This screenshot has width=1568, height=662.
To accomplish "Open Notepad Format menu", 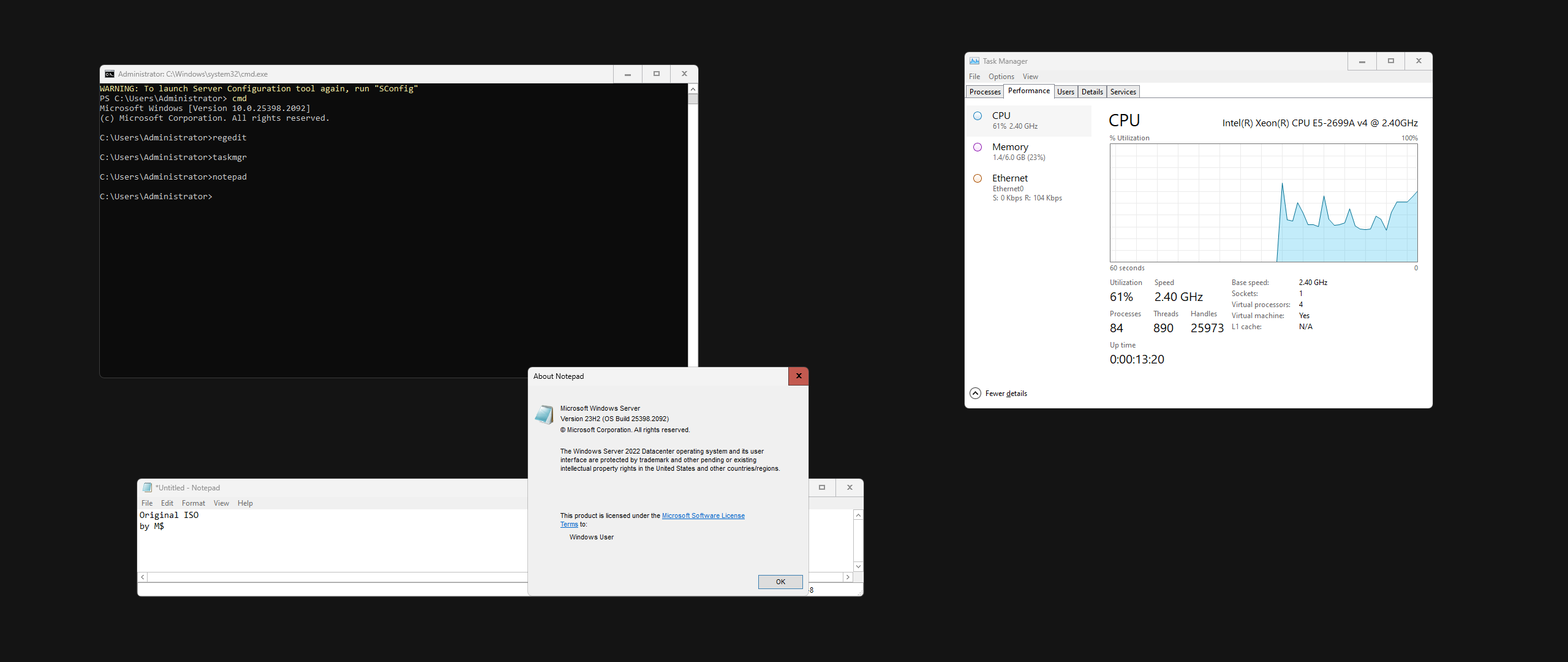I will tap(193, 503).
